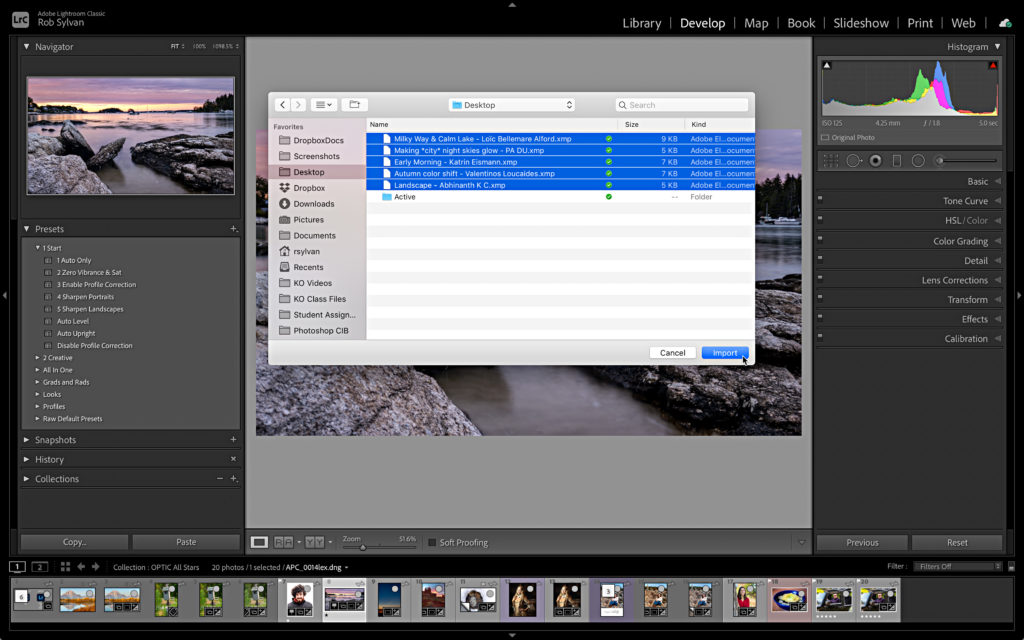The height and width of the screenshot is (640, 1024).
Task: Click the Import button
Action: pyautogui.click(x=724, y=352)
